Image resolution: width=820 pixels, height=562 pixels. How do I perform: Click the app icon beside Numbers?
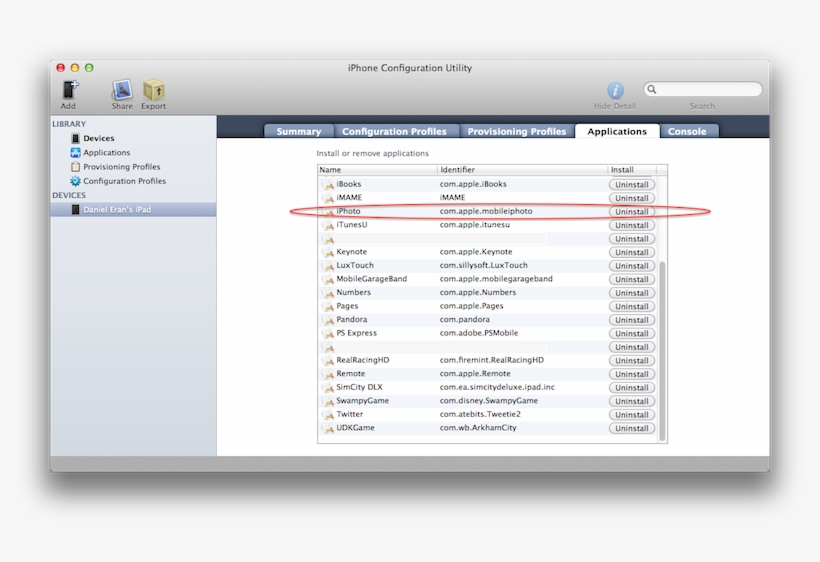click(x=328, y=293)
